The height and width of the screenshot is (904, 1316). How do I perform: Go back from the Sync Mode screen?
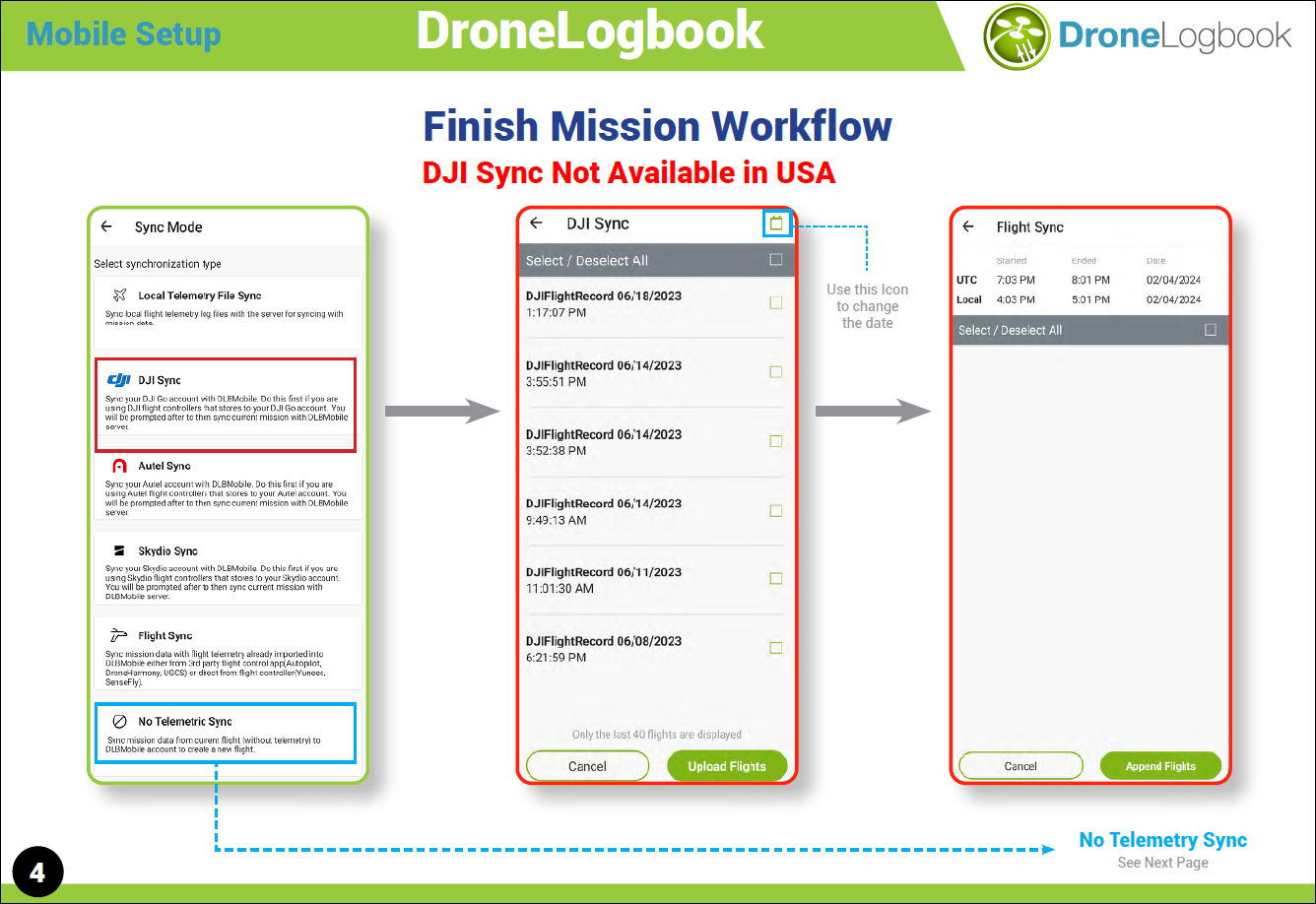[x=107, y=226]
